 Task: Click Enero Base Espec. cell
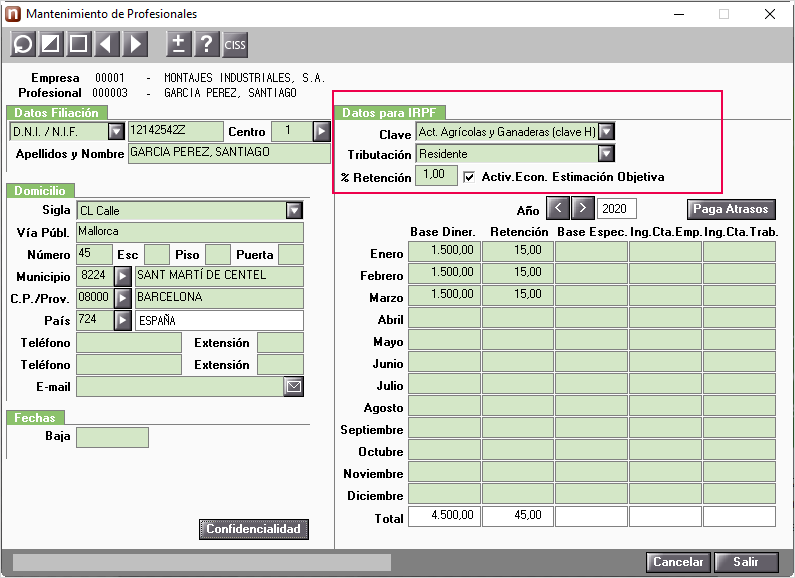click(x=591, y=251)
